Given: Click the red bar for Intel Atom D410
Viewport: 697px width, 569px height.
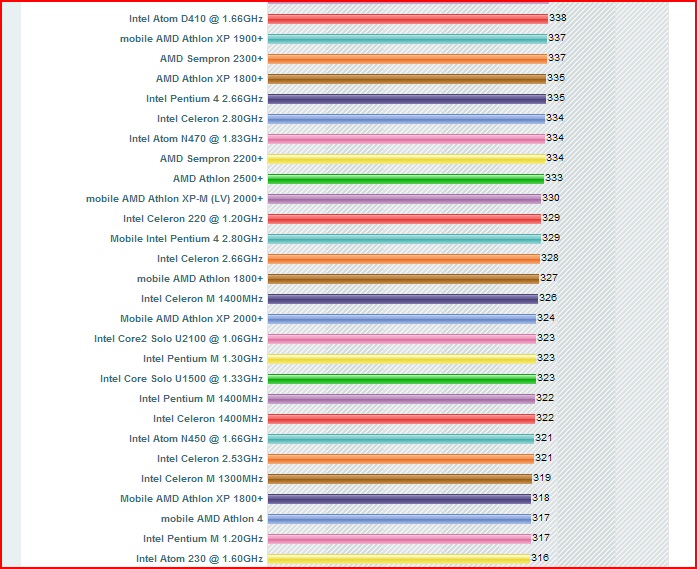Looking at the screenshot, I should click(x=408, y=19).
